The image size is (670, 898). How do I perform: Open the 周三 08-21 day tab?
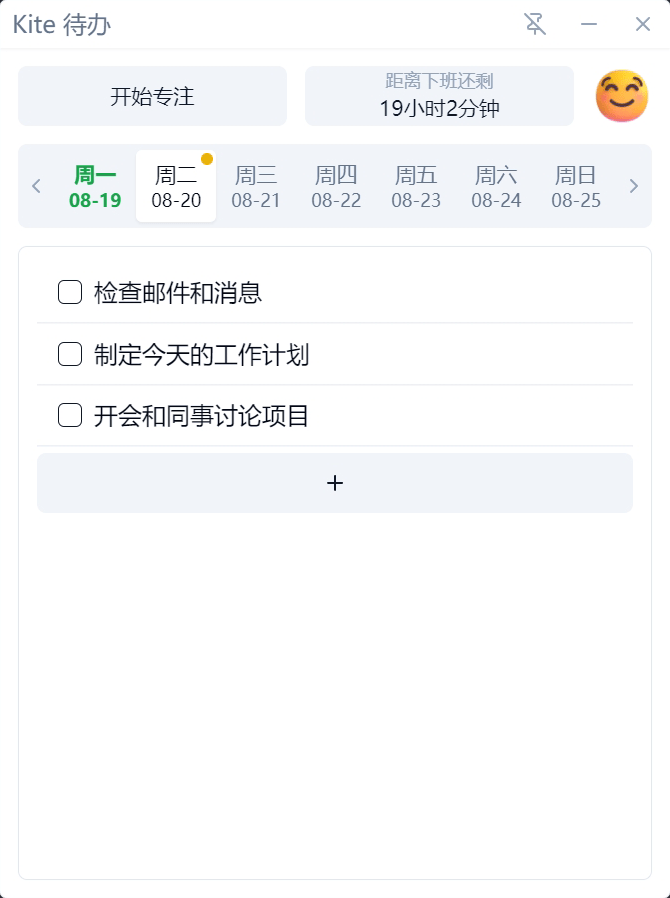click(x=256, y=187)
